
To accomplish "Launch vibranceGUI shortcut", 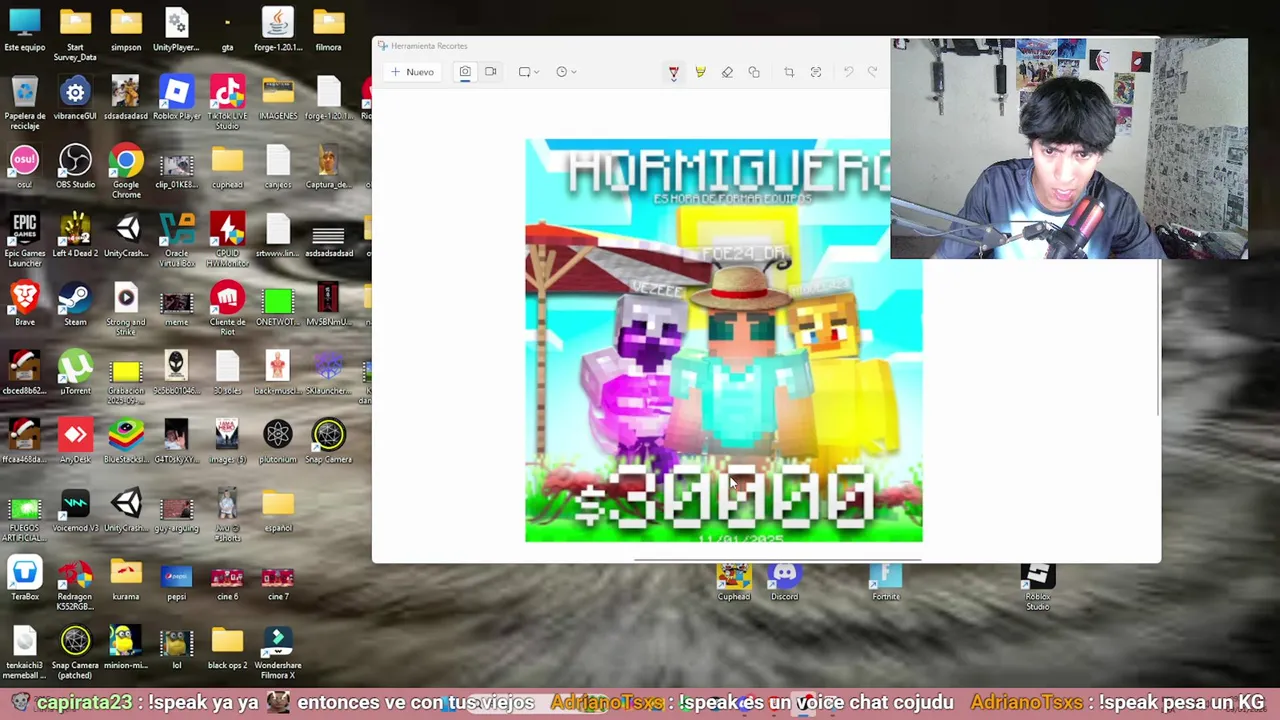I will (x=75, y=98).
